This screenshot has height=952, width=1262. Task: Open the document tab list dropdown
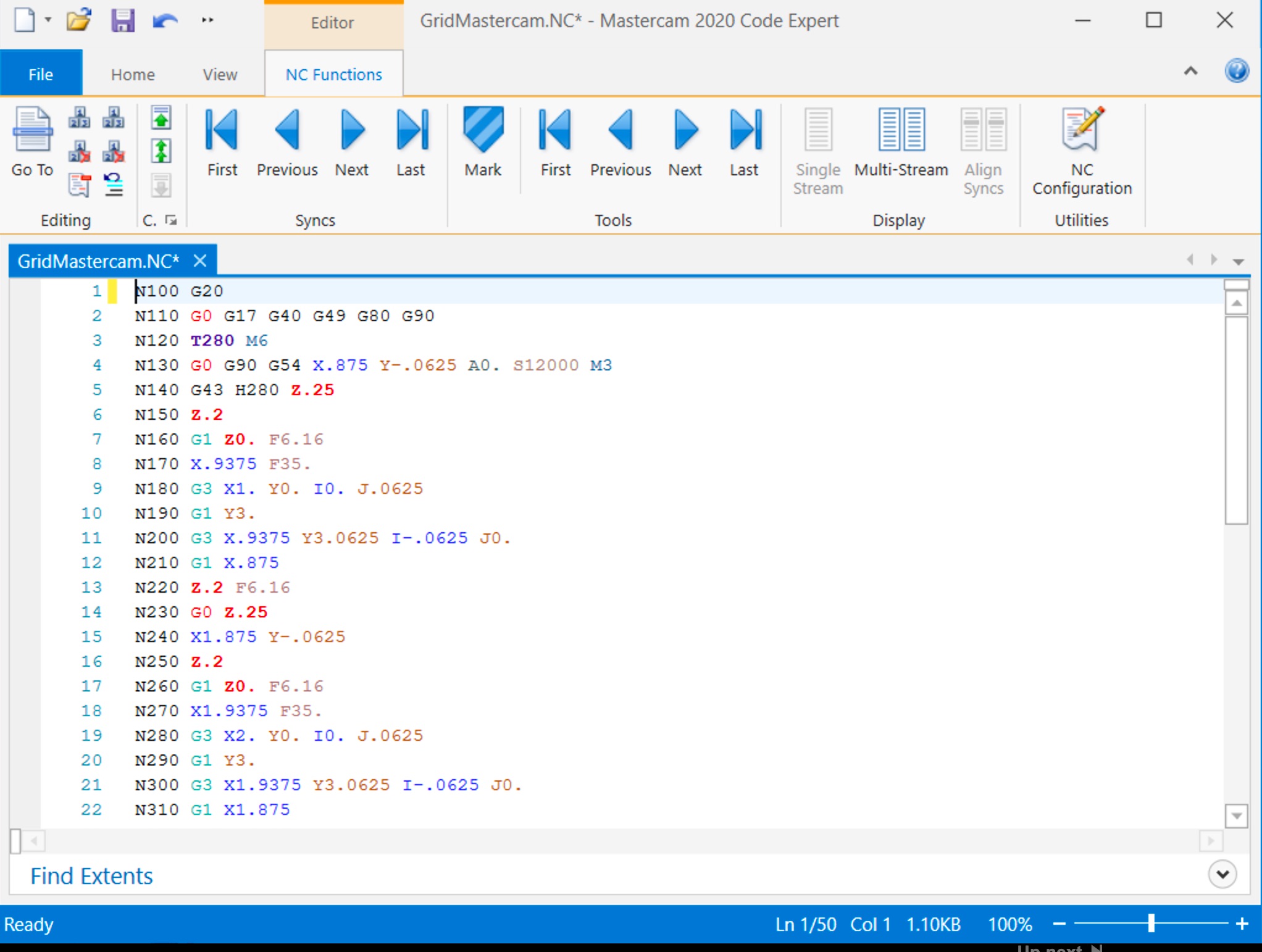click(x=1238, y=262)
